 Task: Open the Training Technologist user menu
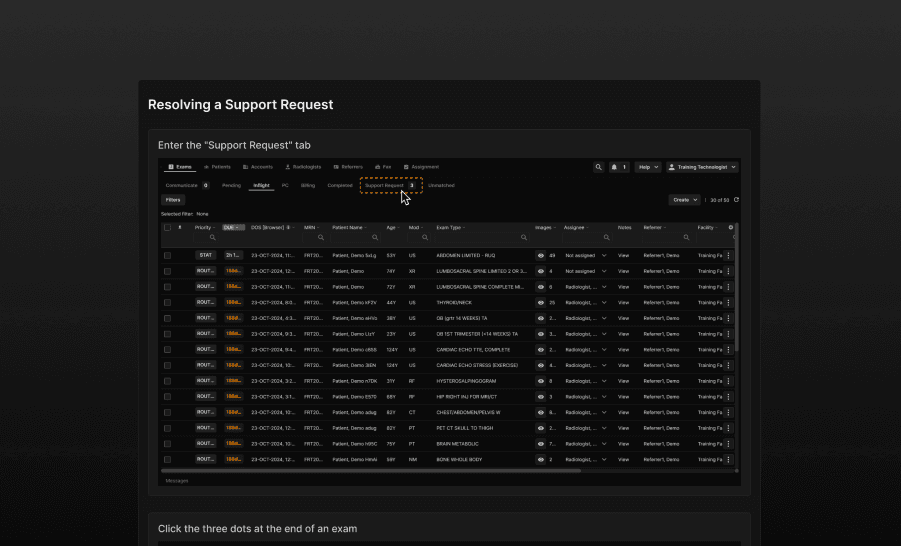point(702,167)
